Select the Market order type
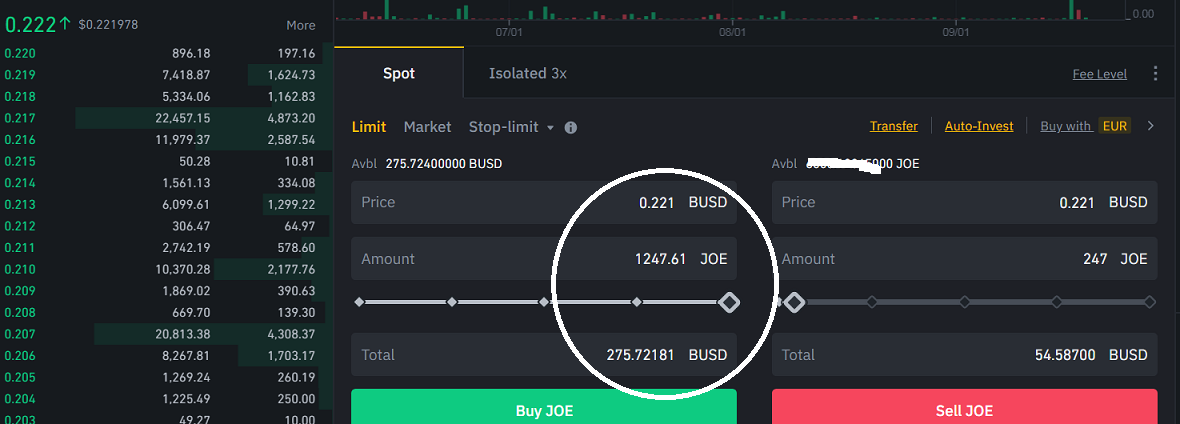1180x424 pixels. tap(427, 127)
